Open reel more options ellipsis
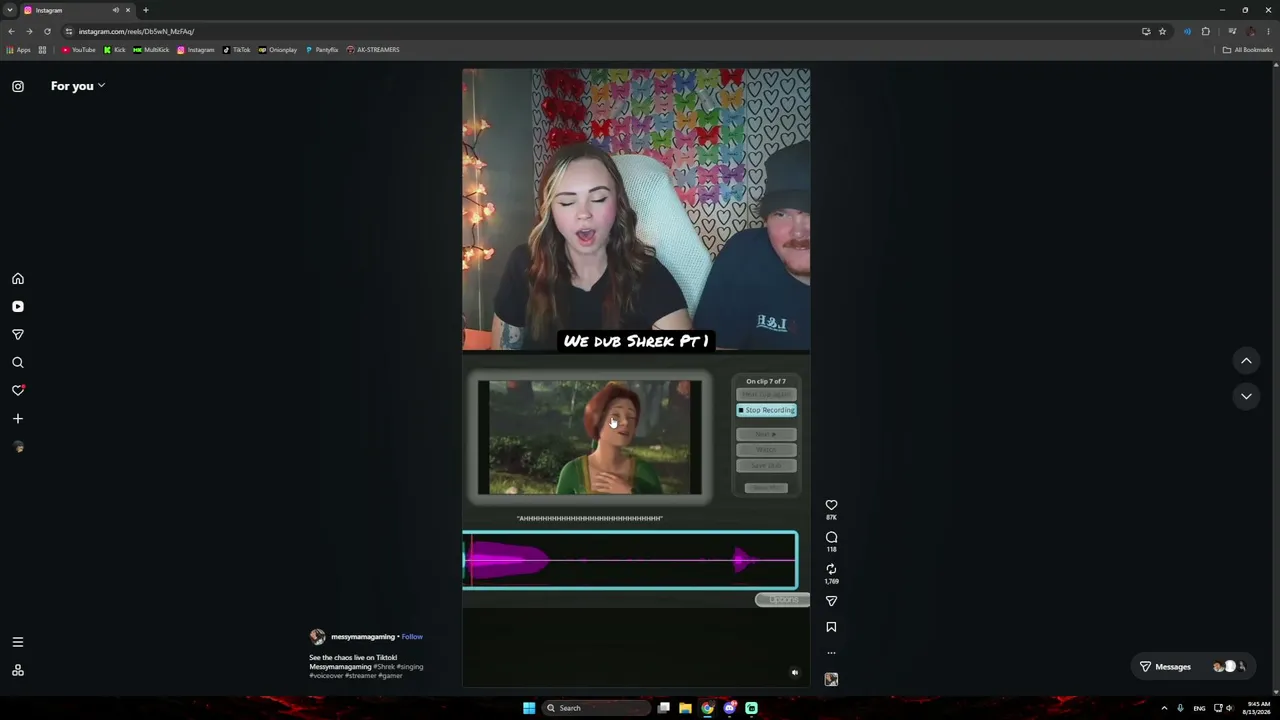 [831, 653]
